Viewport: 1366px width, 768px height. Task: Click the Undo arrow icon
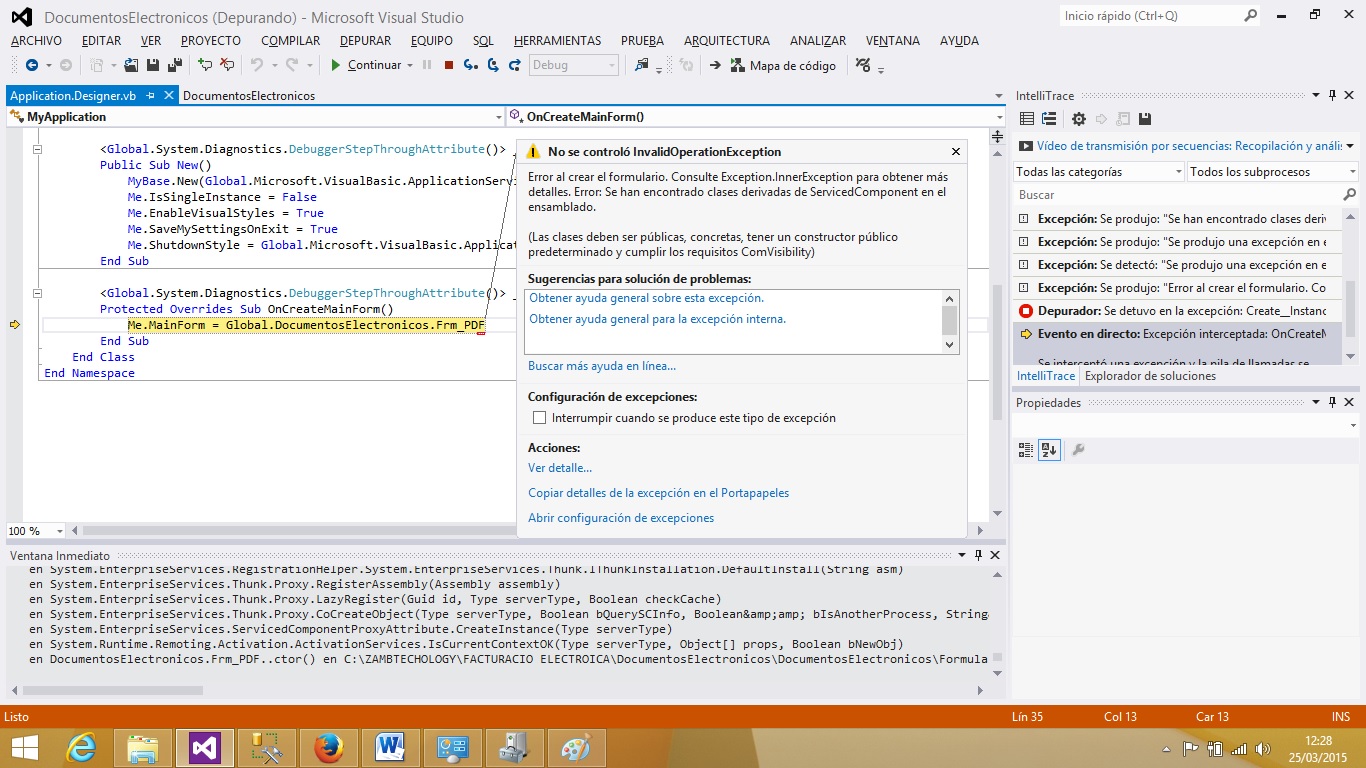click(x=256, y=65)
